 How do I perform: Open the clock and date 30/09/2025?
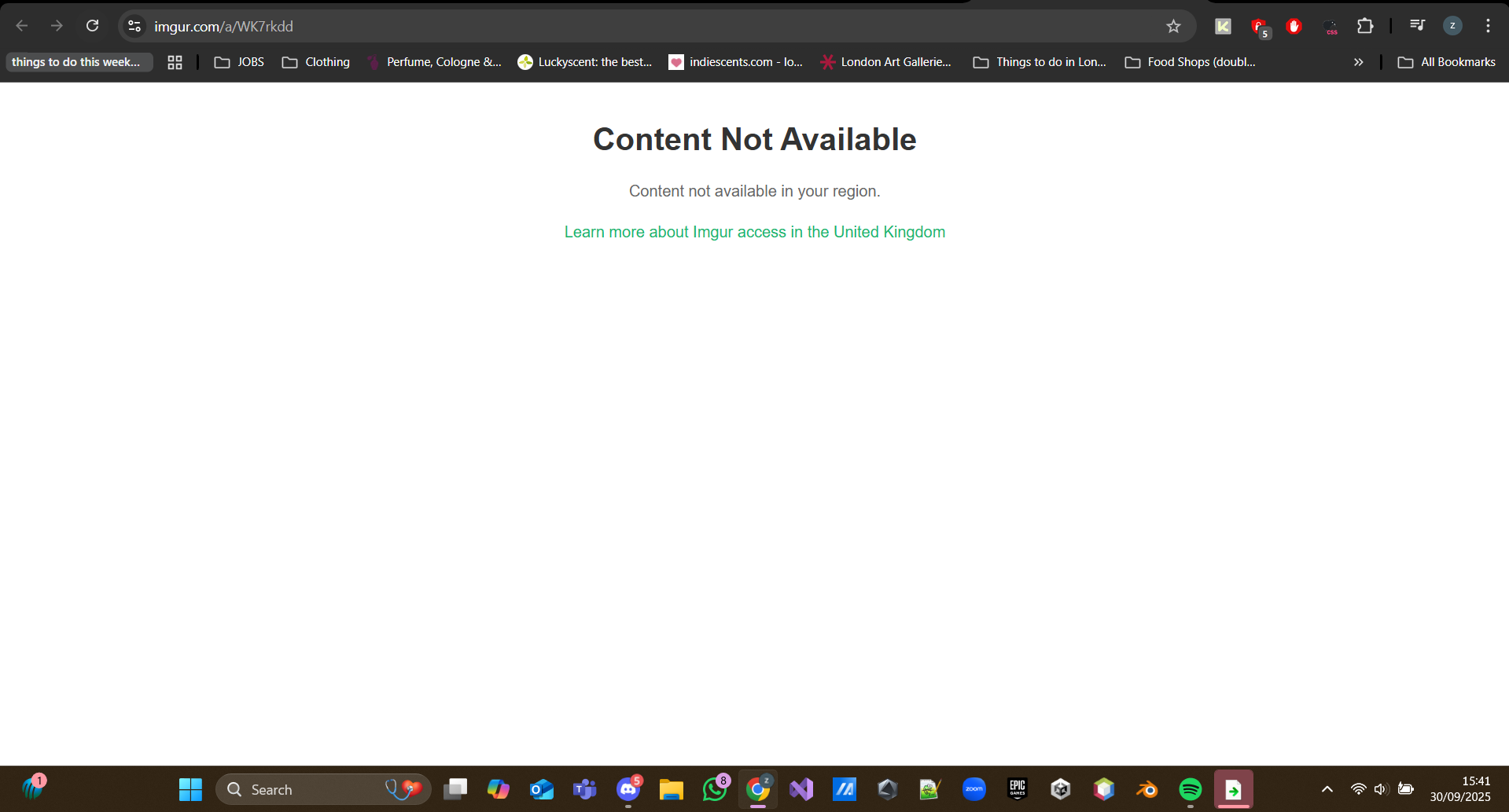coord(1460,789)
